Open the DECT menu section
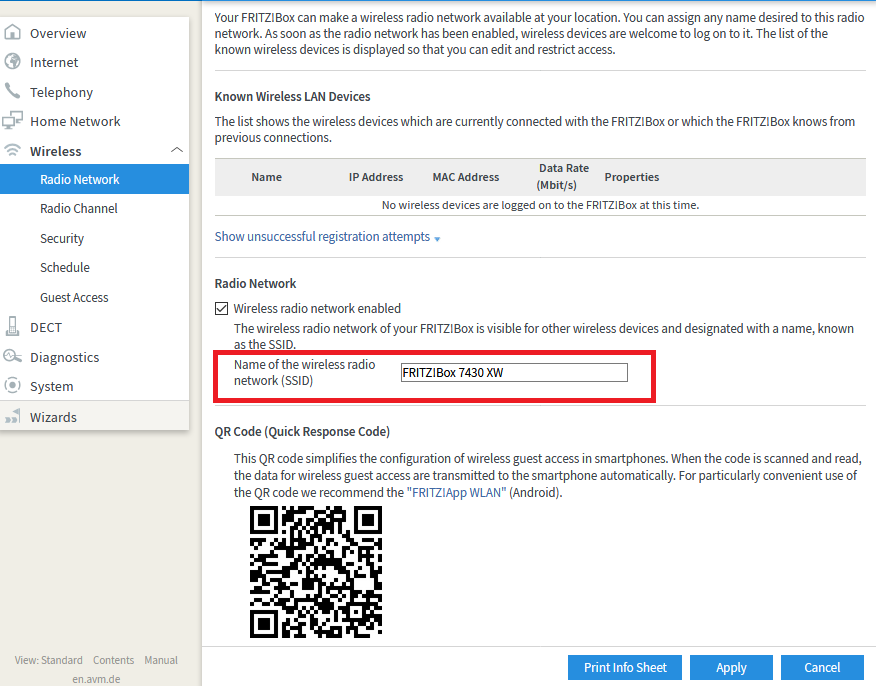The height and width of the screenshot is (686, 876). tap(46, 327)
